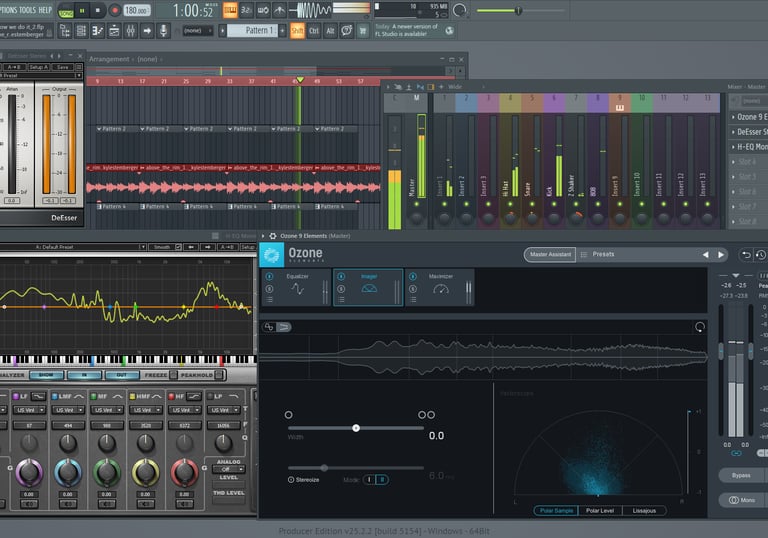Click the Ozone undo icon
The width and height of the screenshot is (768, 538).
(745, 255)
